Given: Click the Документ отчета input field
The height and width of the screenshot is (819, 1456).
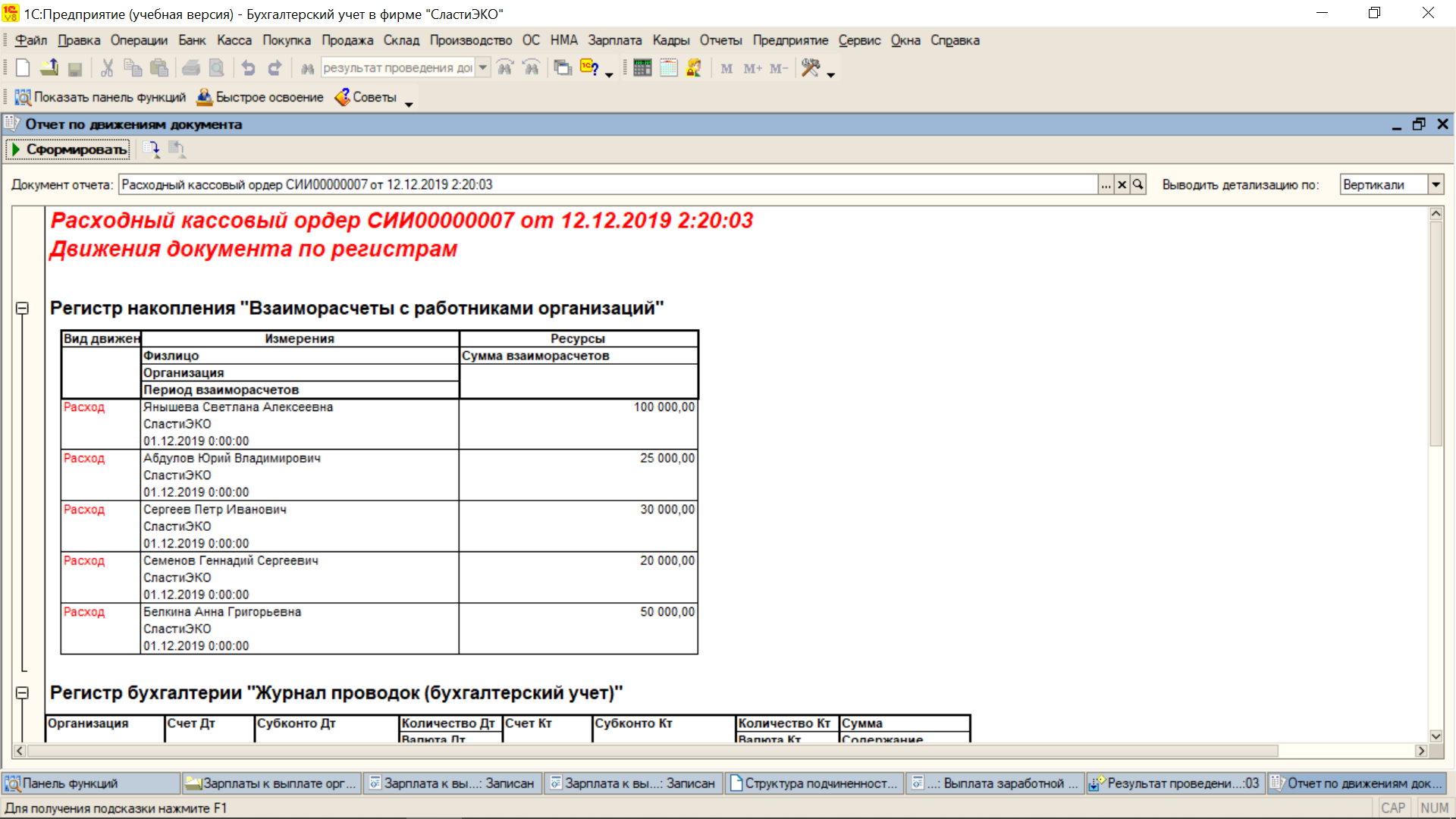Looking at the screenshot, I should [607, 184].
